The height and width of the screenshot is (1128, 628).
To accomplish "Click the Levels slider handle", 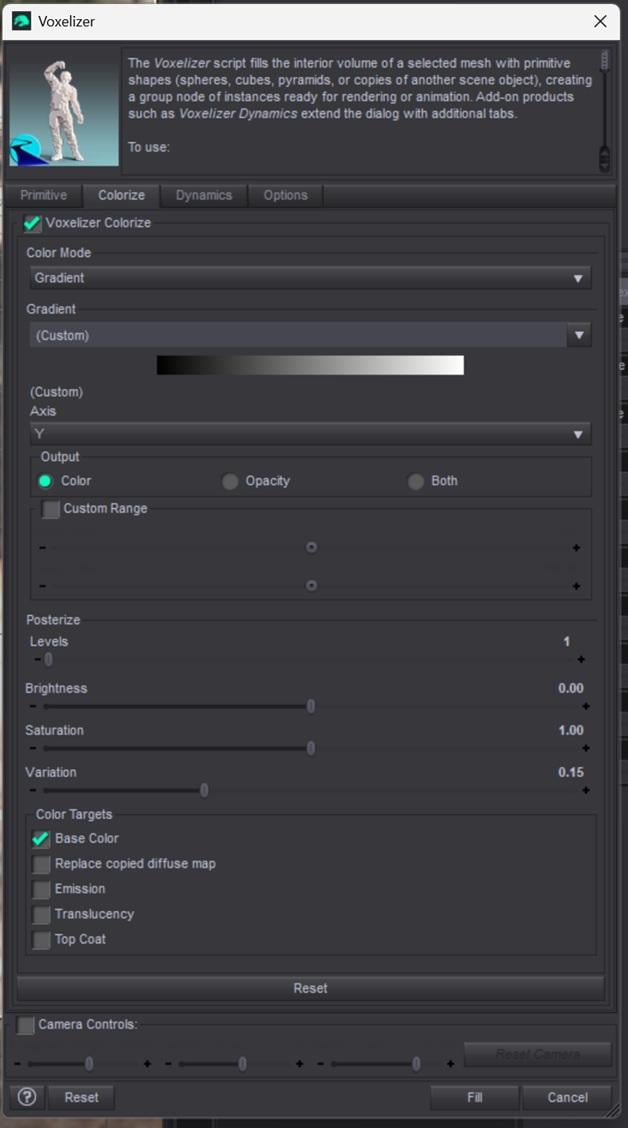I will click(x=48, y=659).
